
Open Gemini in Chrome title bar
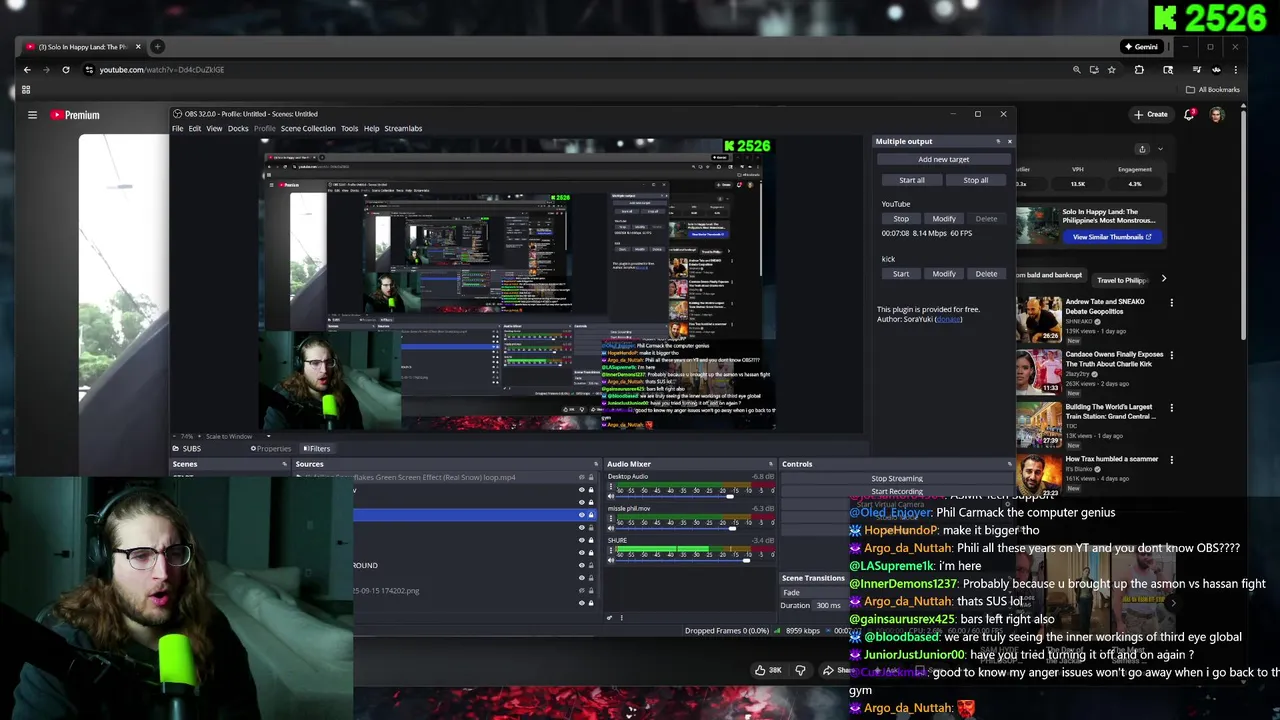pyautogui.click(x=1141, y=47)
